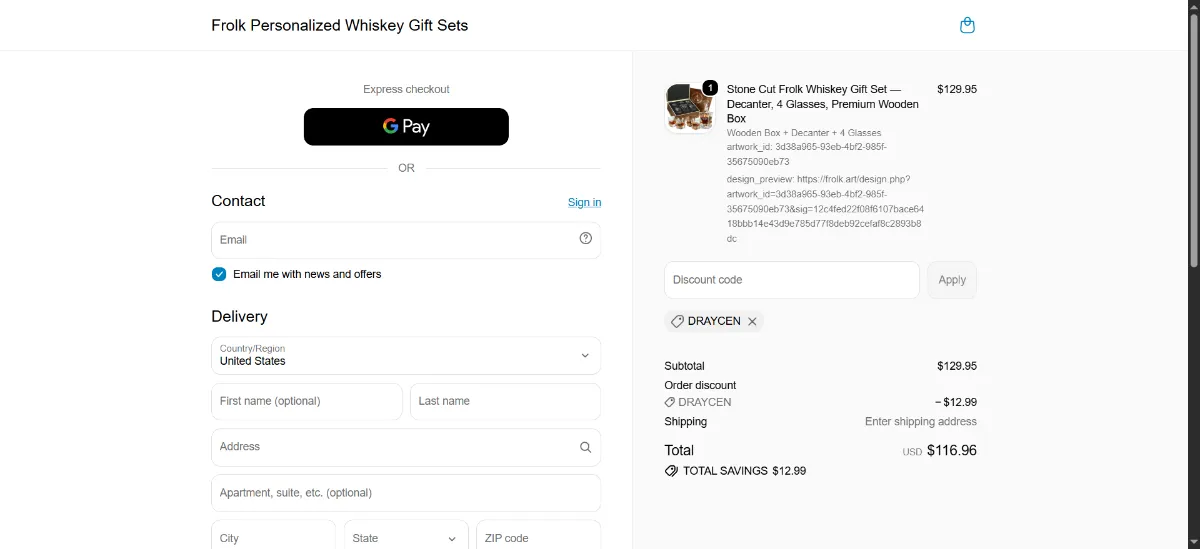Screen dimensions: 1200x549
Task: Pay with Google Pay express checkout
Action: (406, 126)
